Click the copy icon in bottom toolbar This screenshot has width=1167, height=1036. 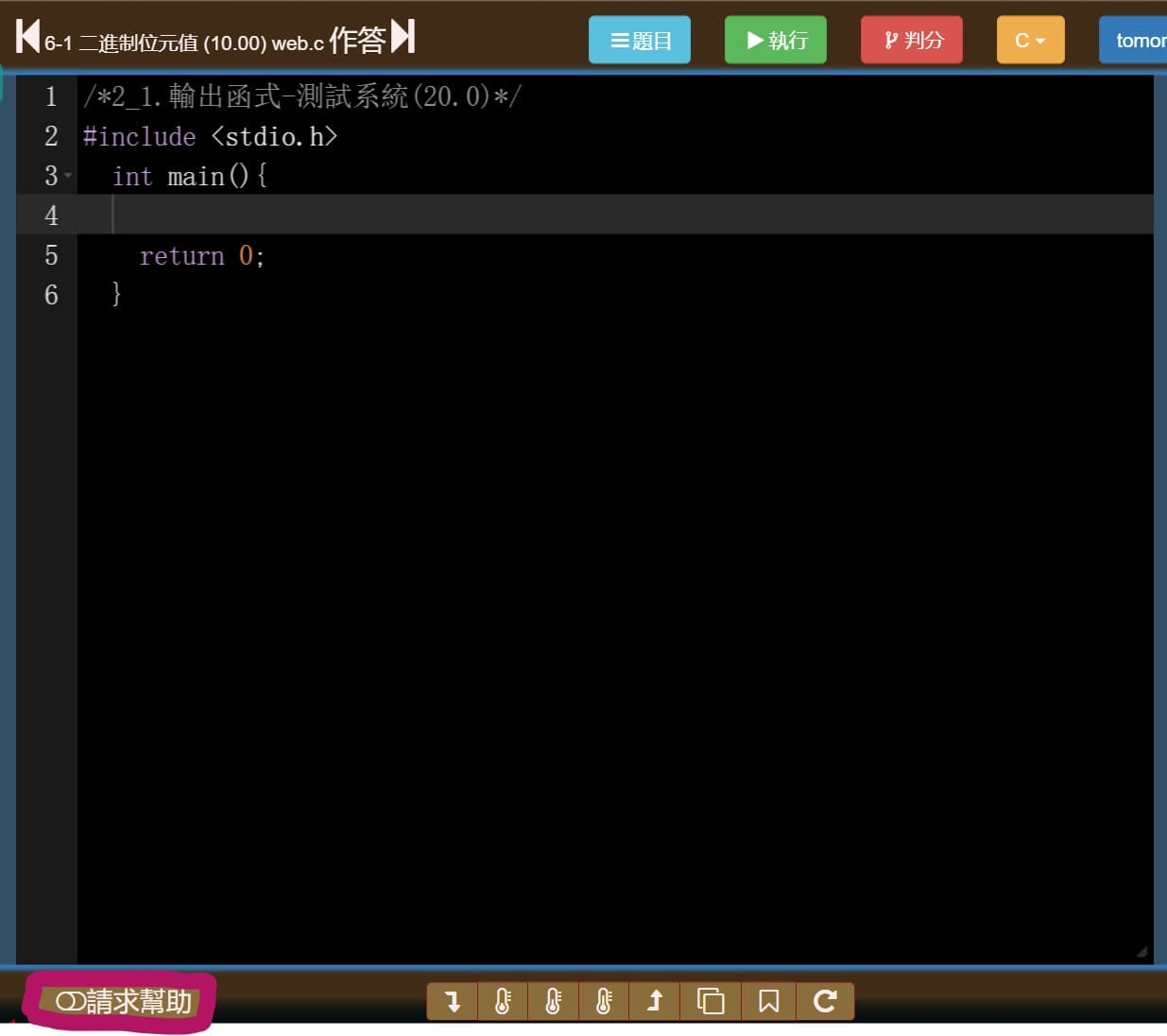click(710, 1001)
